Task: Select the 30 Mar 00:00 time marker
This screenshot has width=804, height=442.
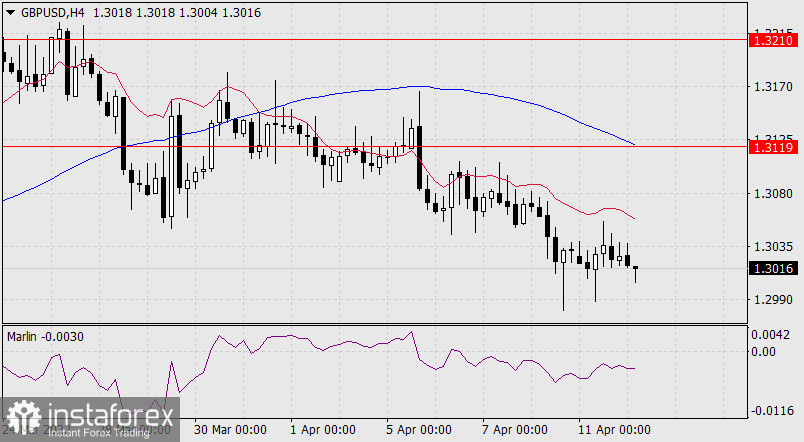Action: pos(230,430)
